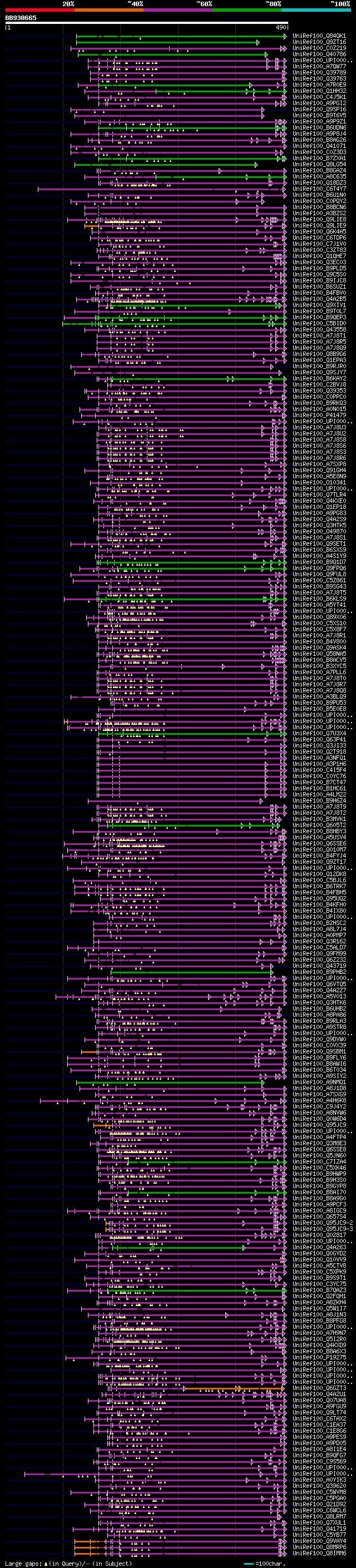Open hit UniRef100_Q40786
Screen dimensions: 356x1568
click(319, 54)
